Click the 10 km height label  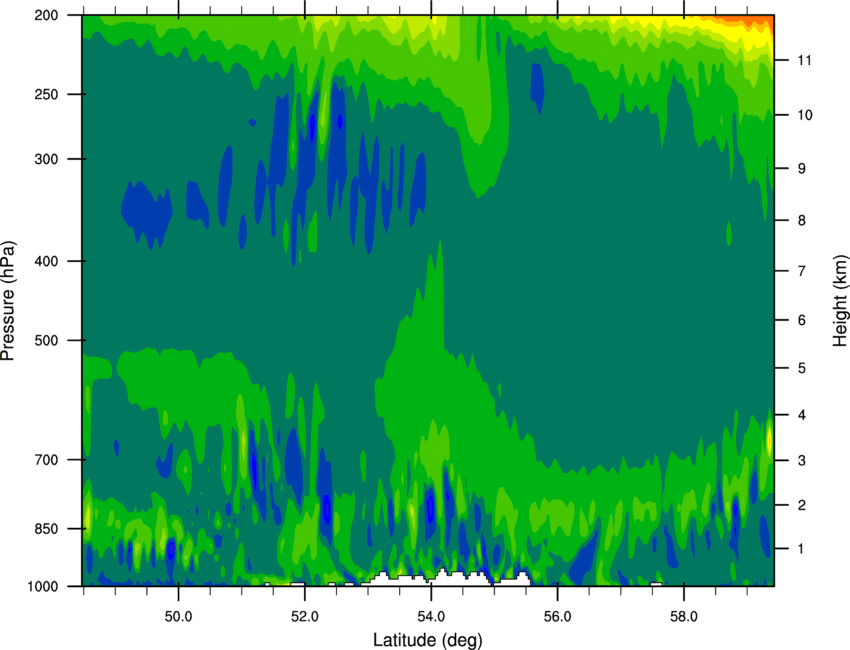point(804,115)
